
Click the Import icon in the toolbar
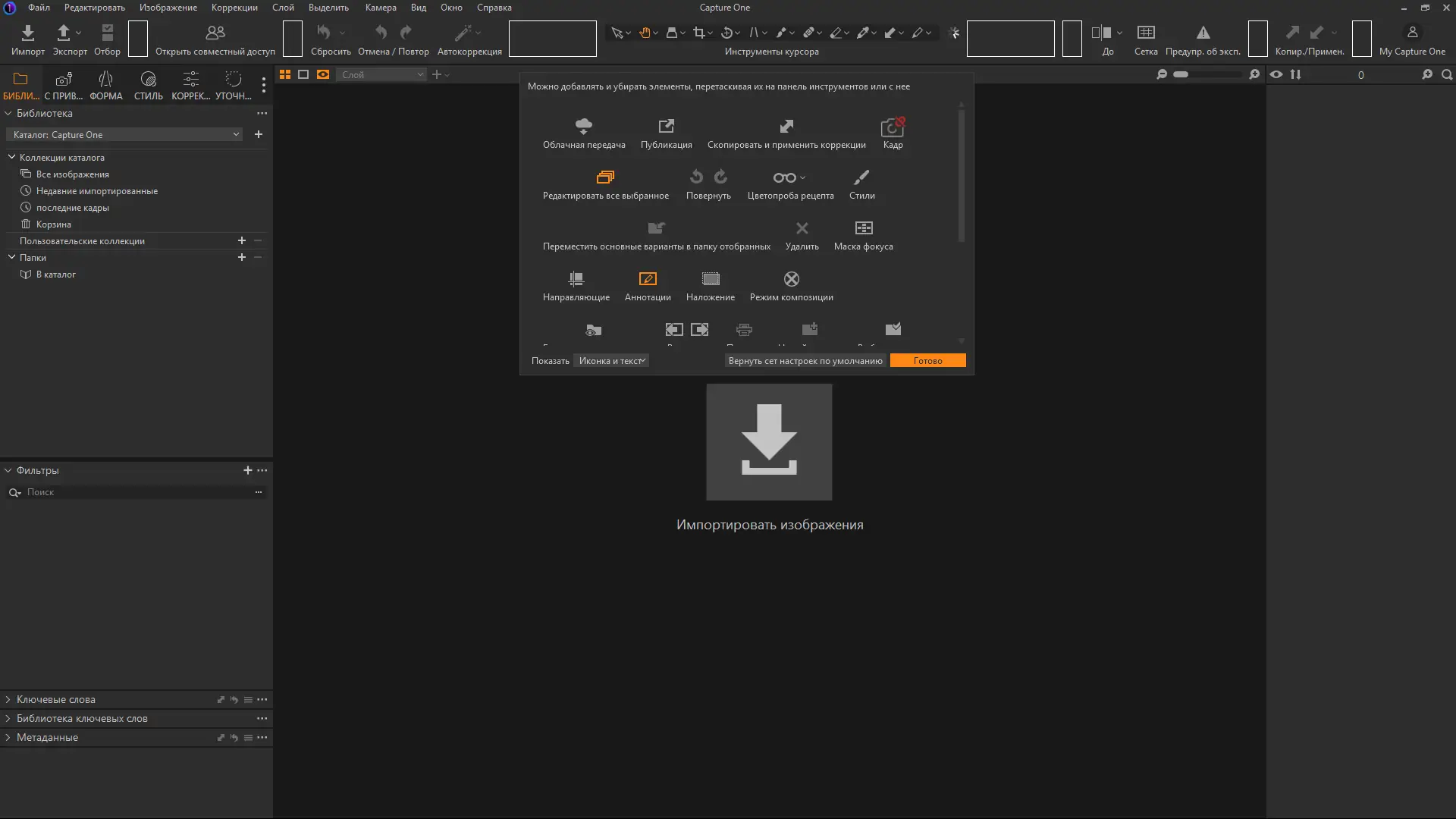coord(28,33)
